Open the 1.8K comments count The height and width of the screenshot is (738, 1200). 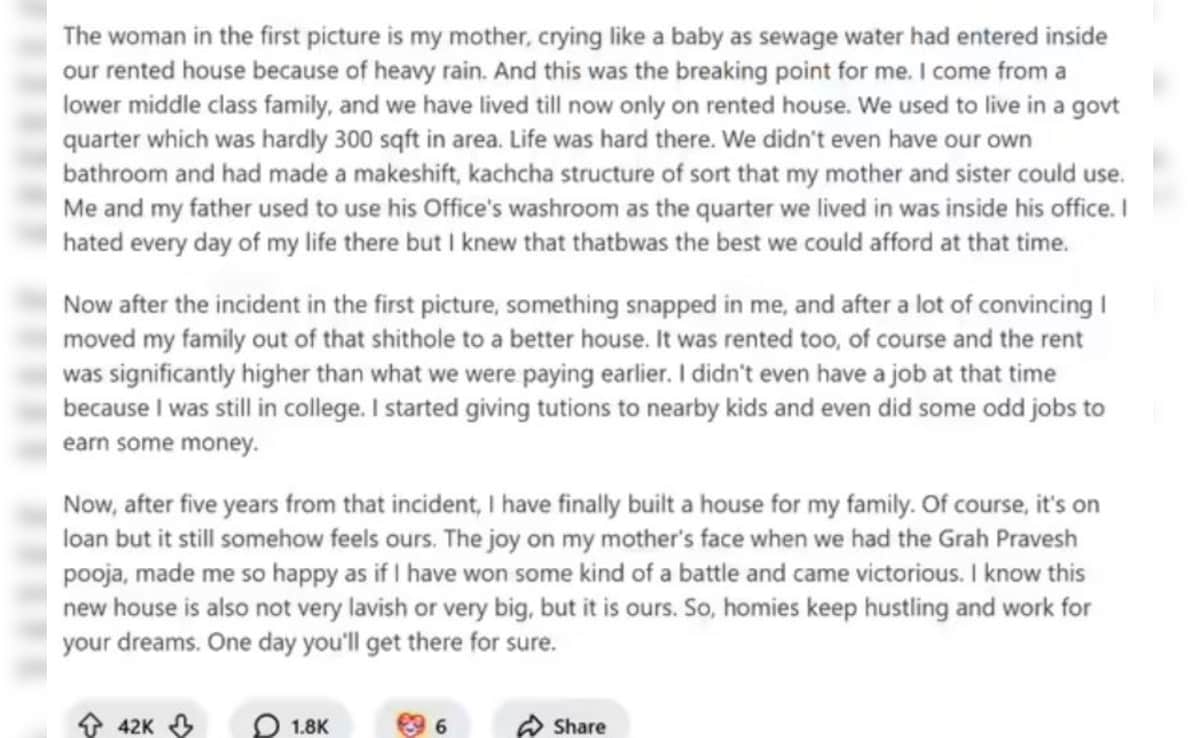(309, 726)
